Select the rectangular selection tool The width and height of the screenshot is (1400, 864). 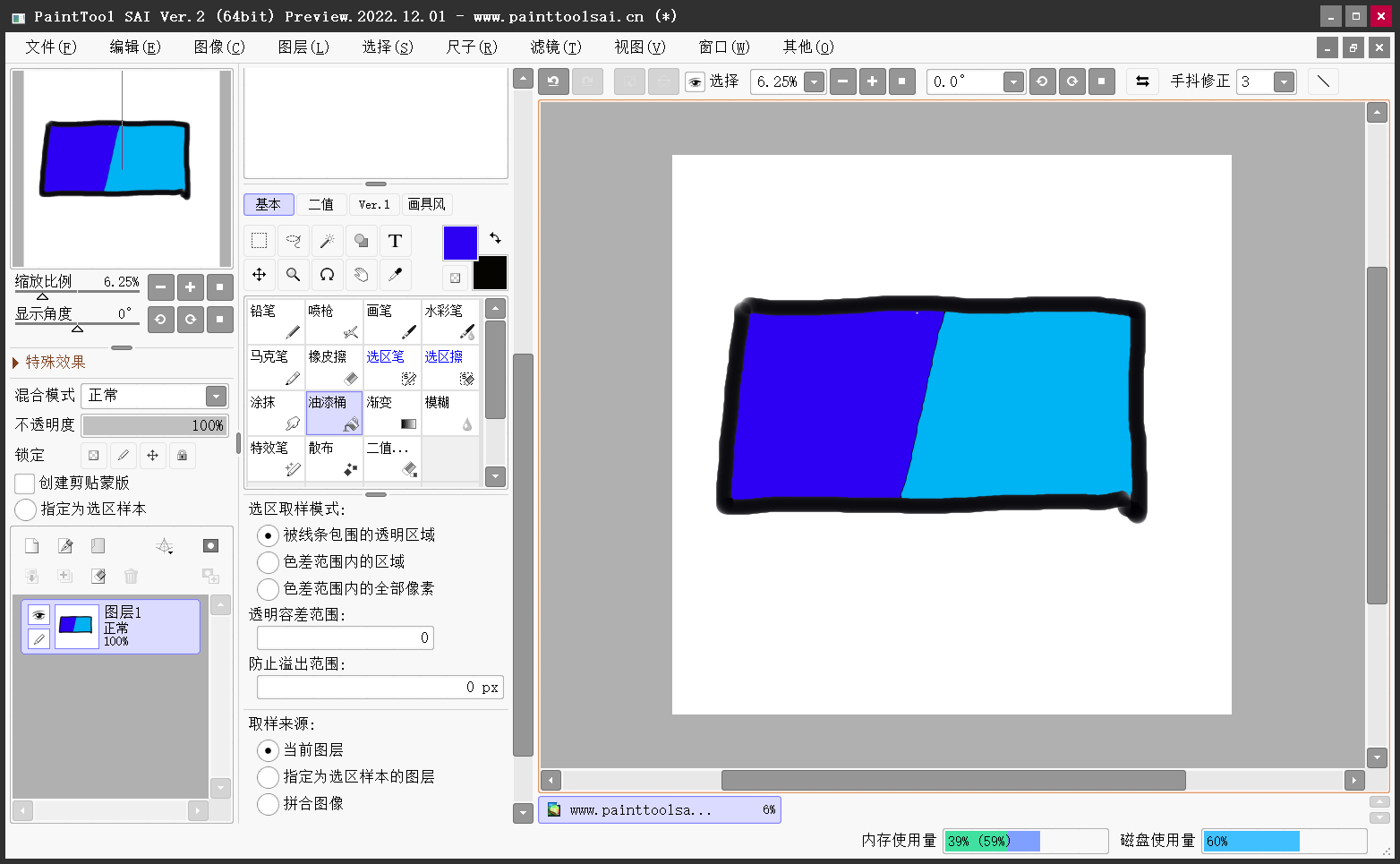(259, 241)
